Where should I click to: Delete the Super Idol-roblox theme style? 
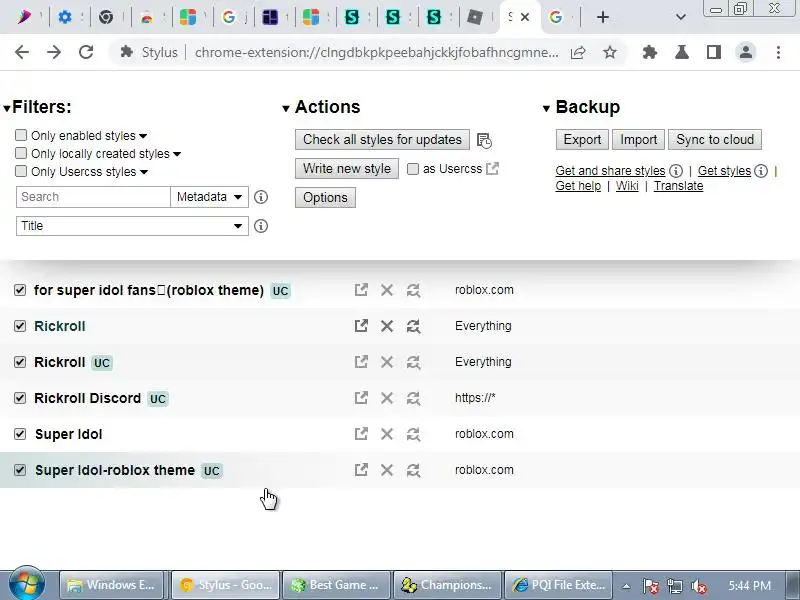coord(387,470)
